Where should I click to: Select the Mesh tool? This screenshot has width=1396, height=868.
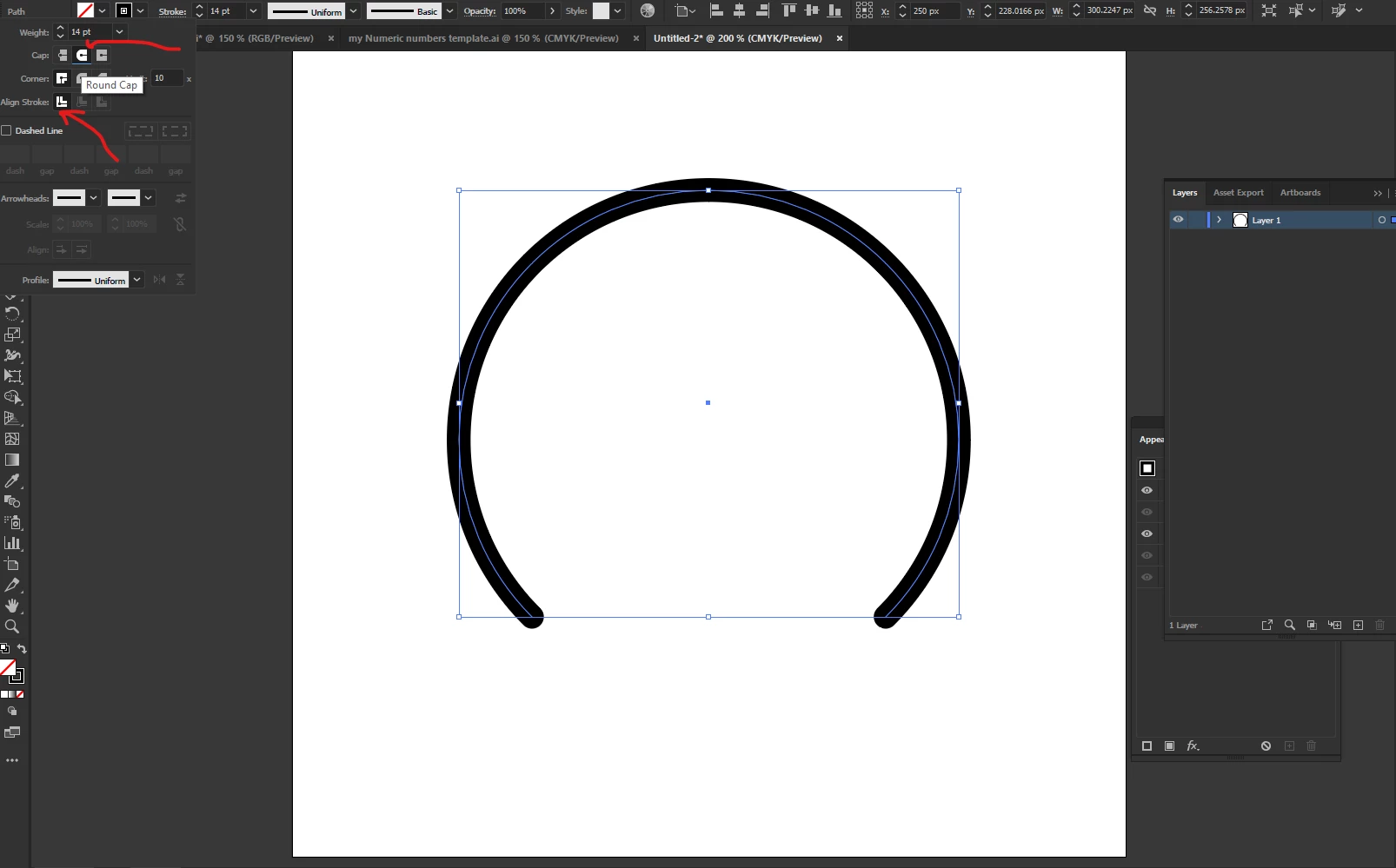click(12, 439)
